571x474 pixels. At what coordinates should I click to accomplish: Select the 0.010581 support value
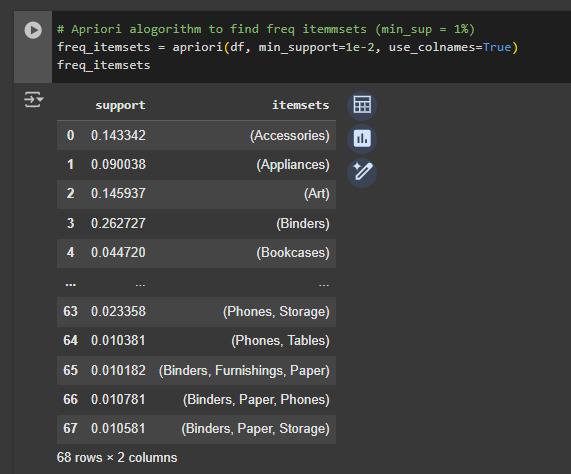pos(118,428)
